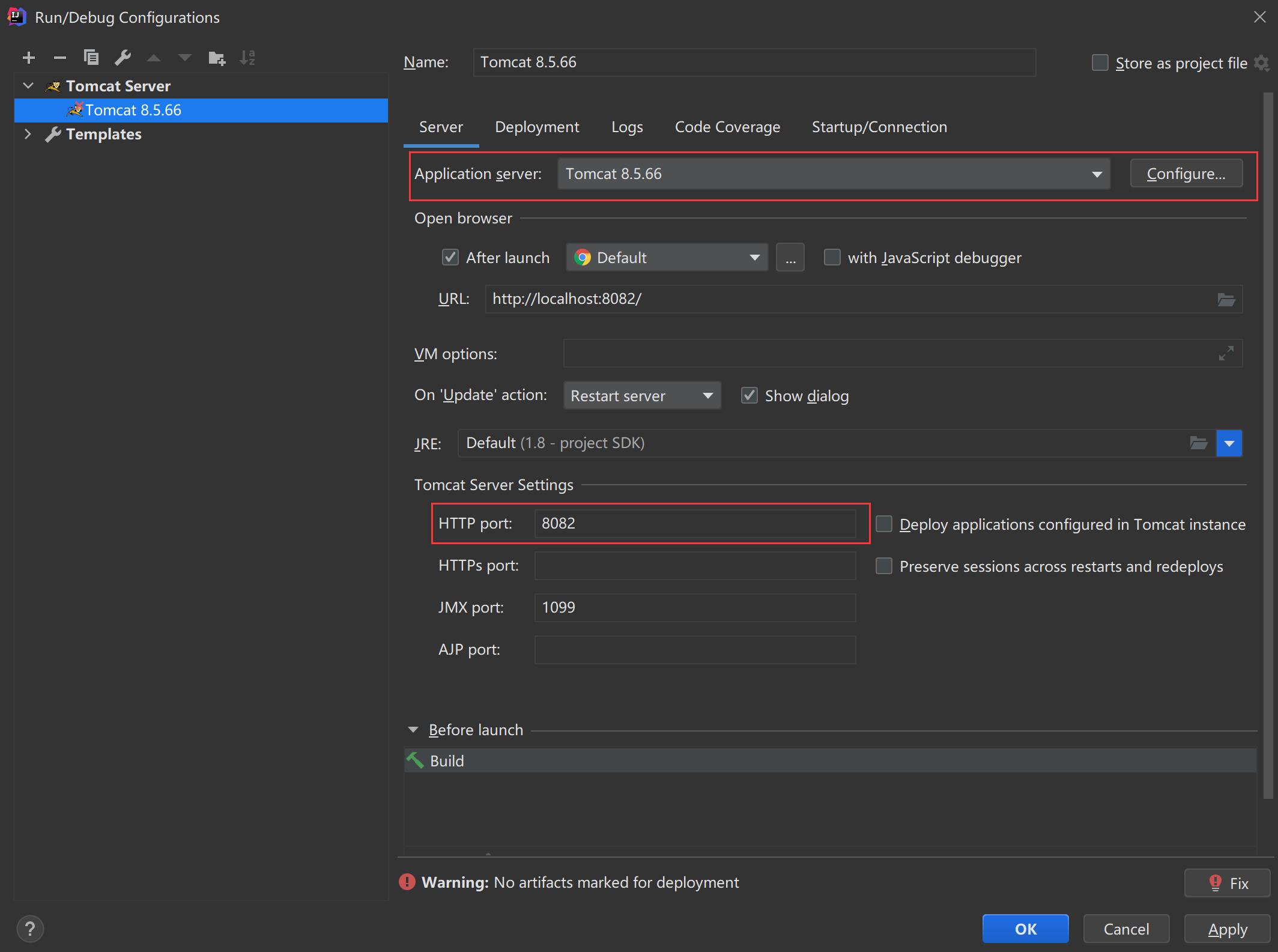Toggle After launch browser checkbox
Viewport: 1278px width, 952px height.
(449, 257)
